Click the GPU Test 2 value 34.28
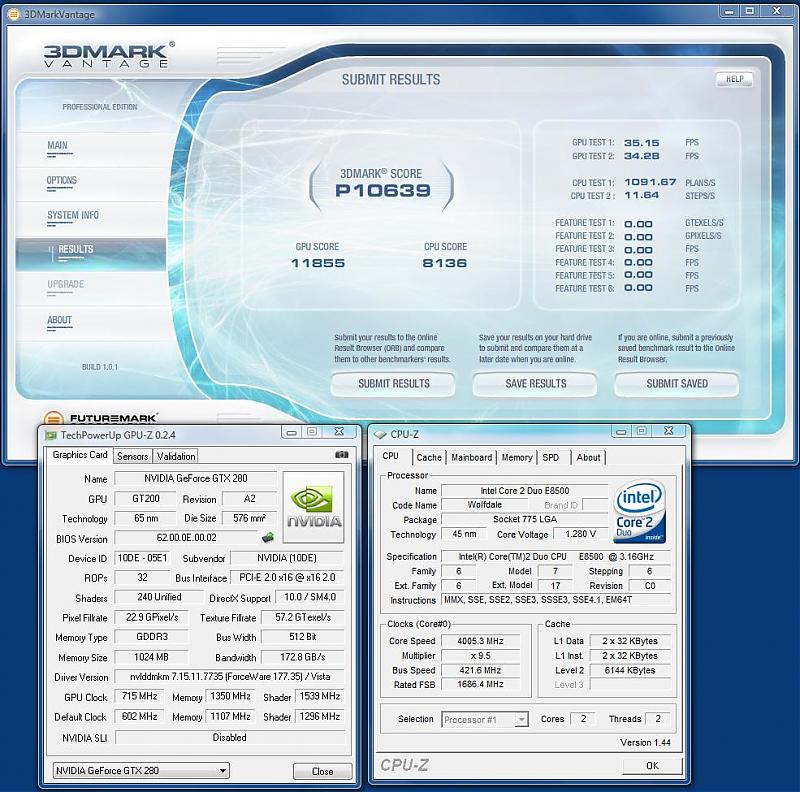Image resolution: width=800 pixels, height=792 pixels. pos(641,156)
